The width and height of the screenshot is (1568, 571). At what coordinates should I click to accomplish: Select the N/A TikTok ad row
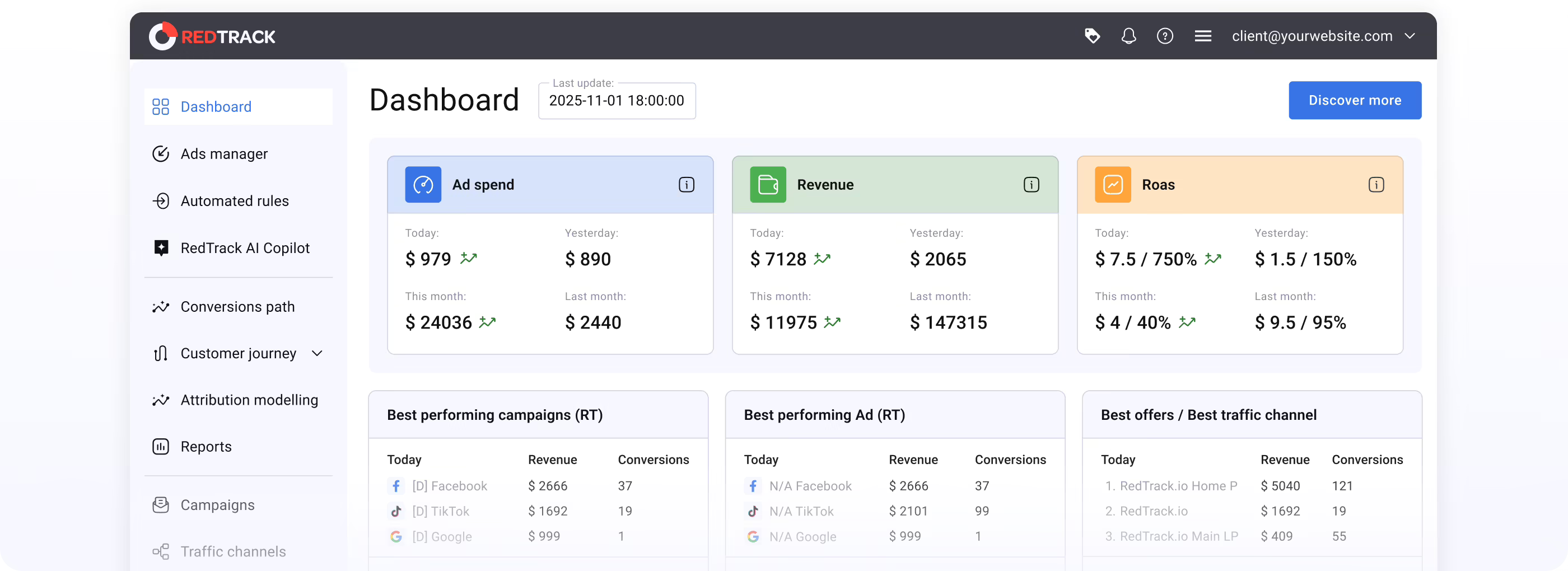[x=895, y=511]
